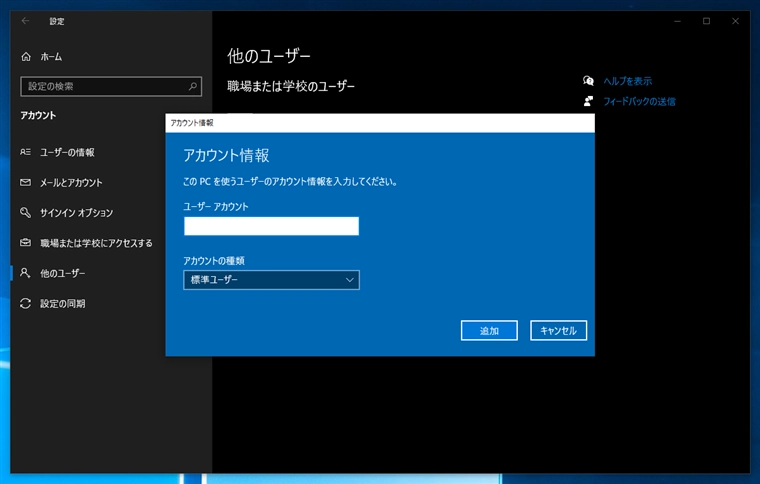The image size is (760, 484).
Task: Click the ヘルプを表示 help icon
Action: pyautogui.click(x=588, y=80)
